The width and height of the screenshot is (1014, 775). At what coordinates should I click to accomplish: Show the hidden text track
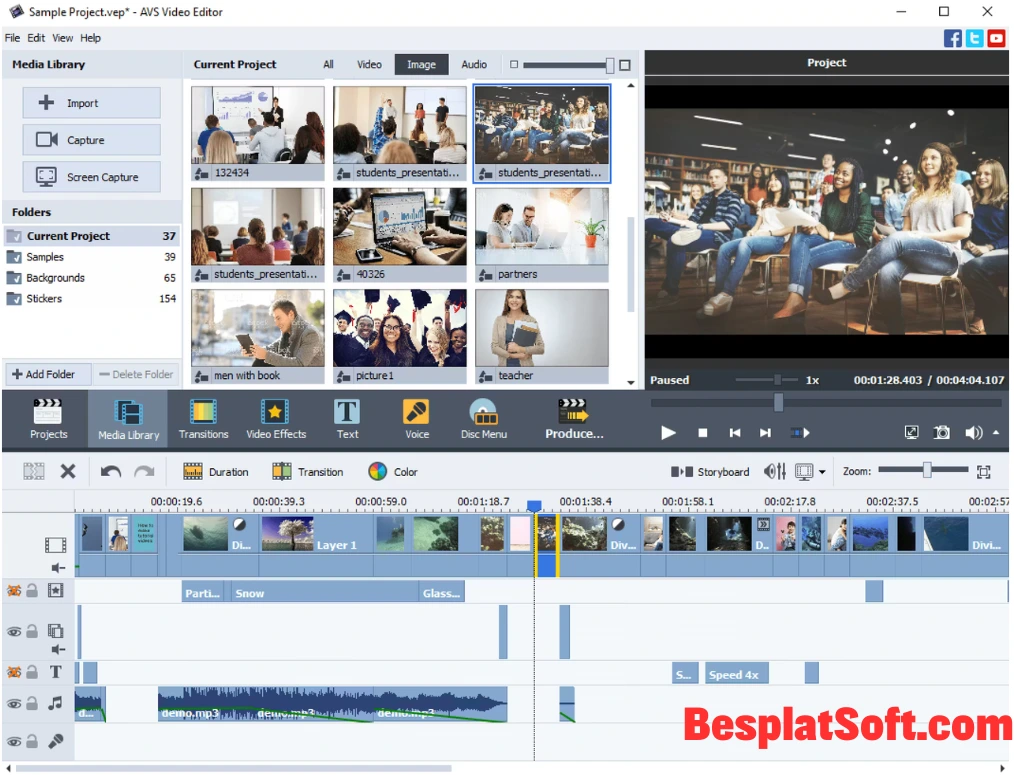pyautogui.click(x=13, y=670)
